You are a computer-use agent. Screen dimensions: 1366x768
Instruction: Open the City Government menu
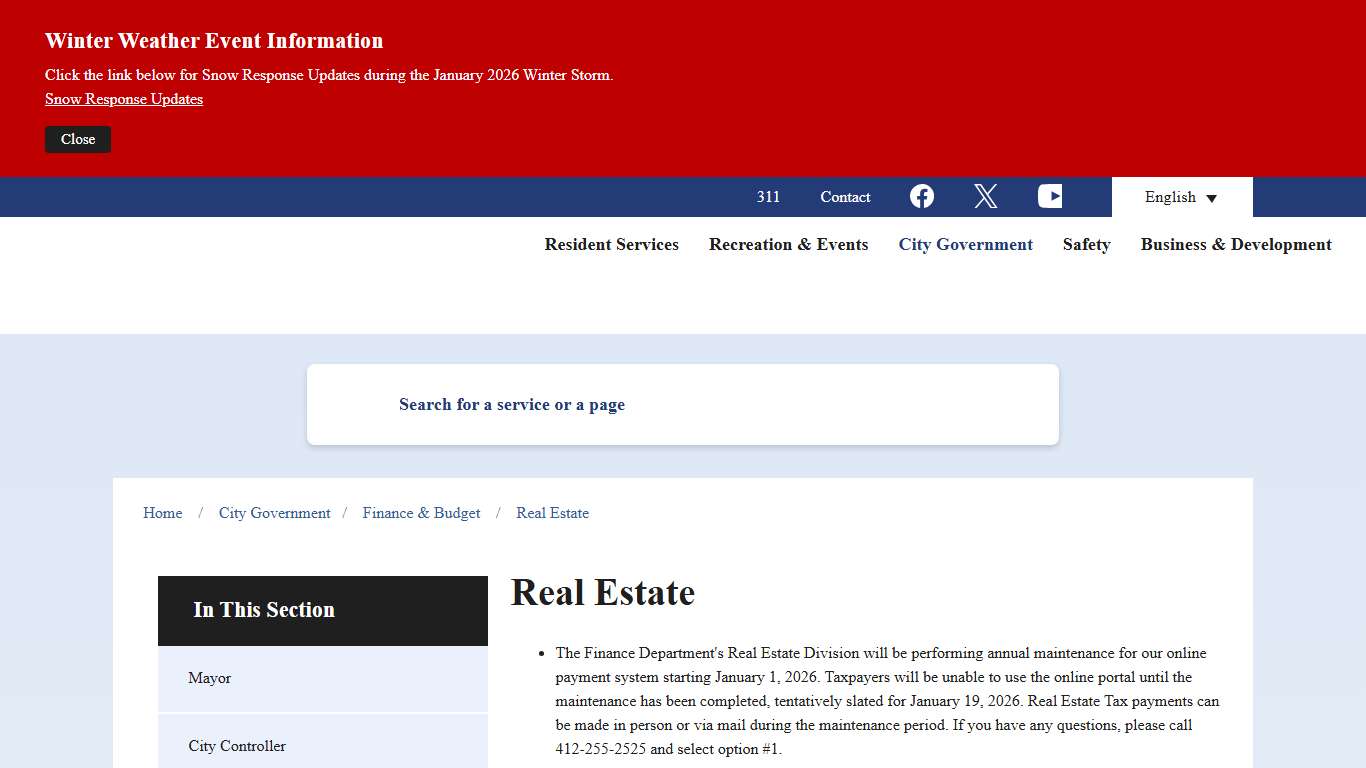[x=965, y=244]
